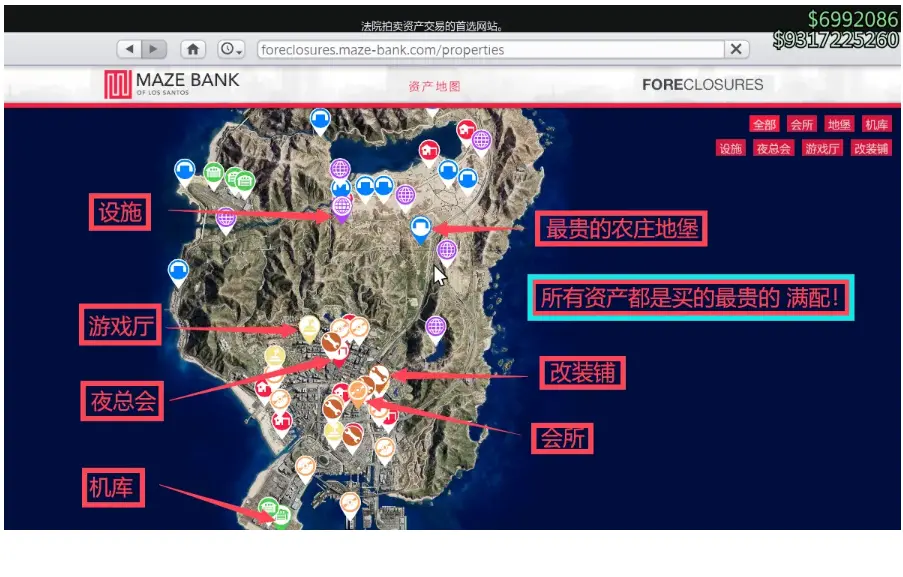The width and height of the screenshot is (903, 577).
Task: Select blue bunker pin left of Zancudo hangar pins
Action: coord(185,171)
